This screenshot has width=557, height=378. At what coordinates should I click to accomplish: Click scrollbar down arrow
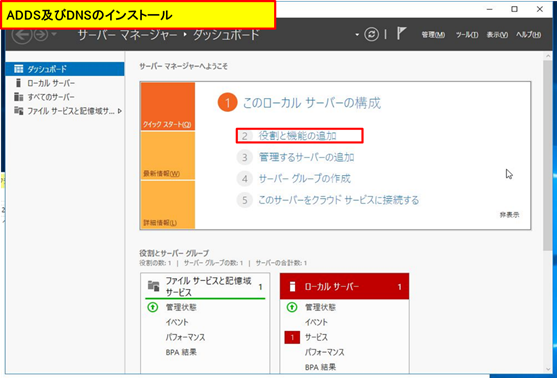click(x=547, y=369)
